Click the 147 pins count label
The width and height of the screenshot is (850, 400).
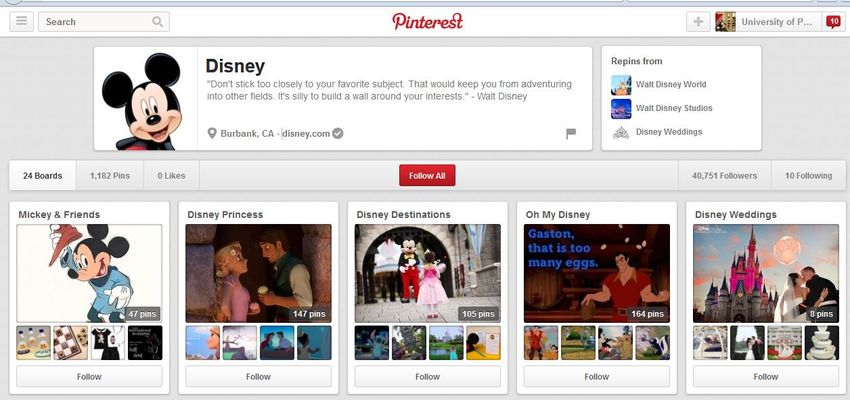(x=309, y=314)
